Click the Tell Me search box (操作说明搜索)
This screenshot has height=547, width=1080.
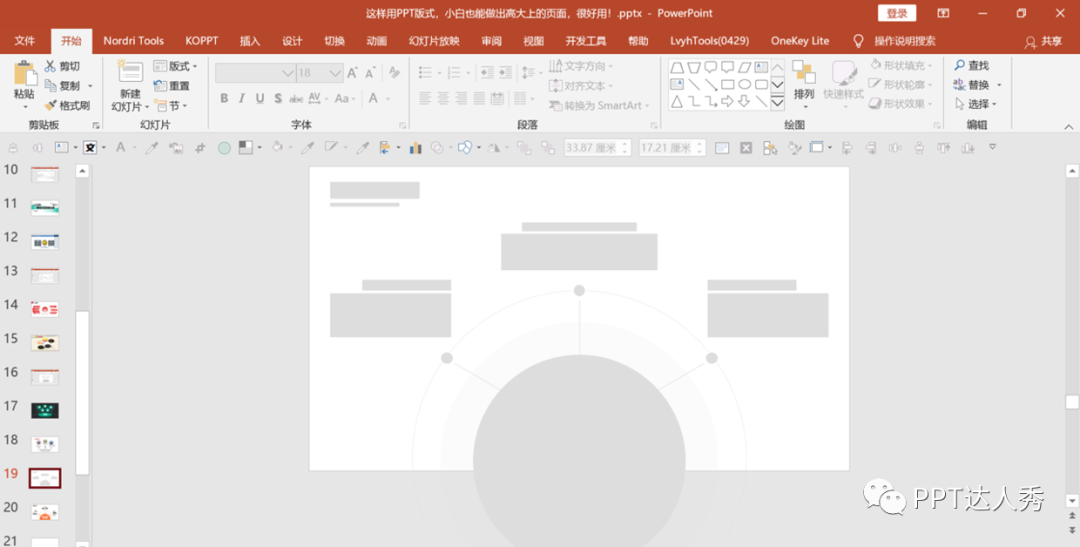click(x=905, y=41)
